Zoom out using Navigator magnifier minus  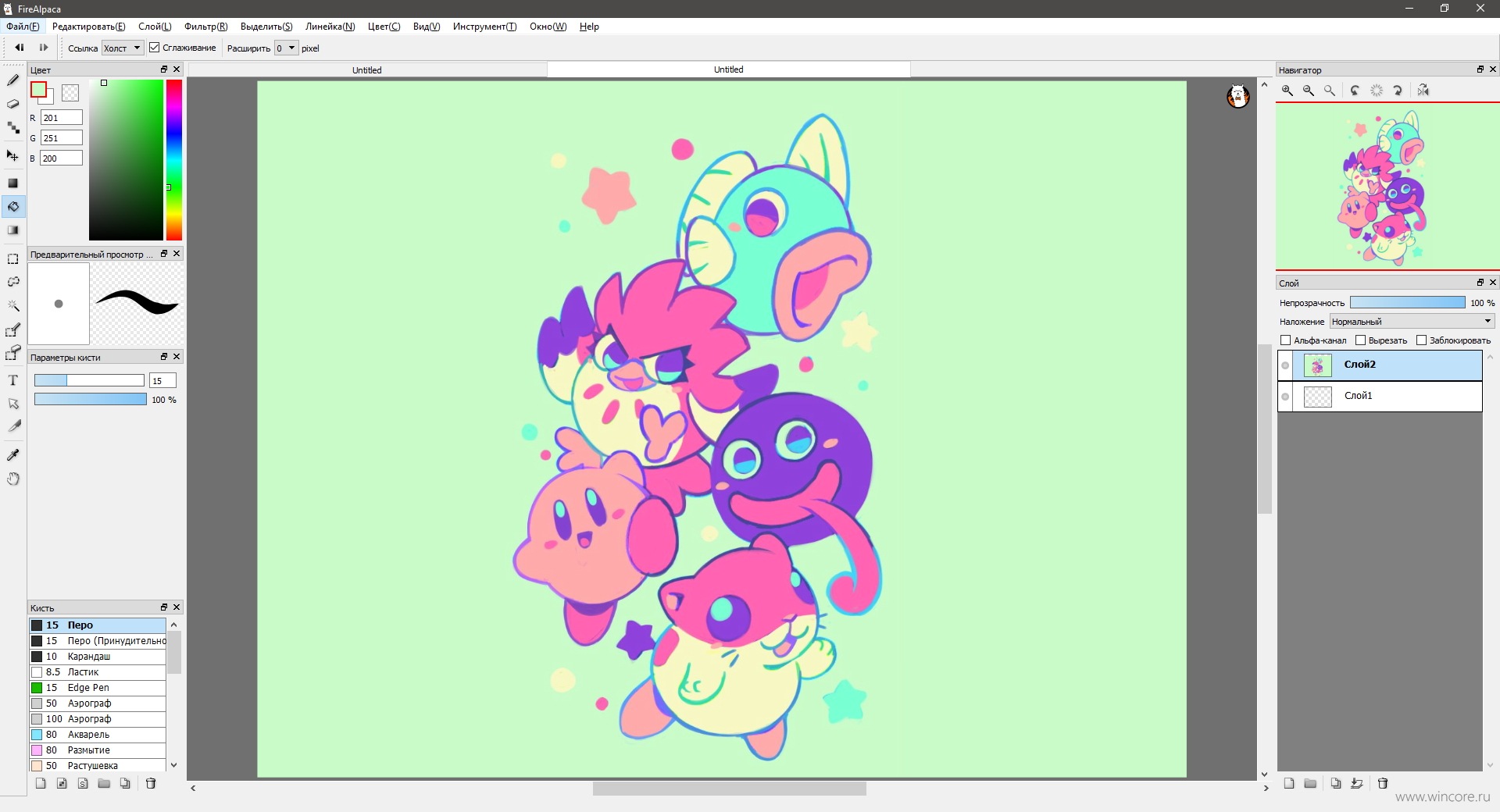point(1309,91)
